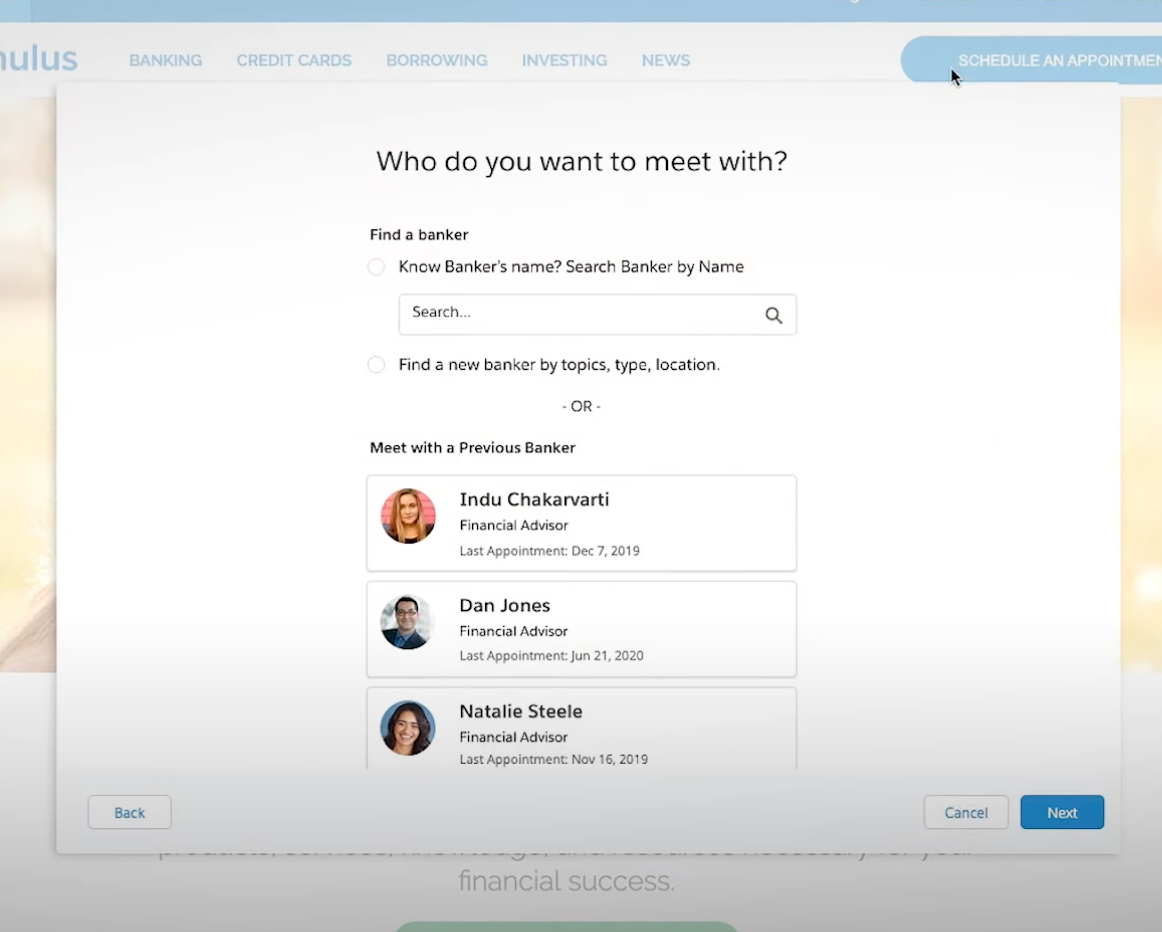Select the Search Banker by Name radio

pos(376,267)
